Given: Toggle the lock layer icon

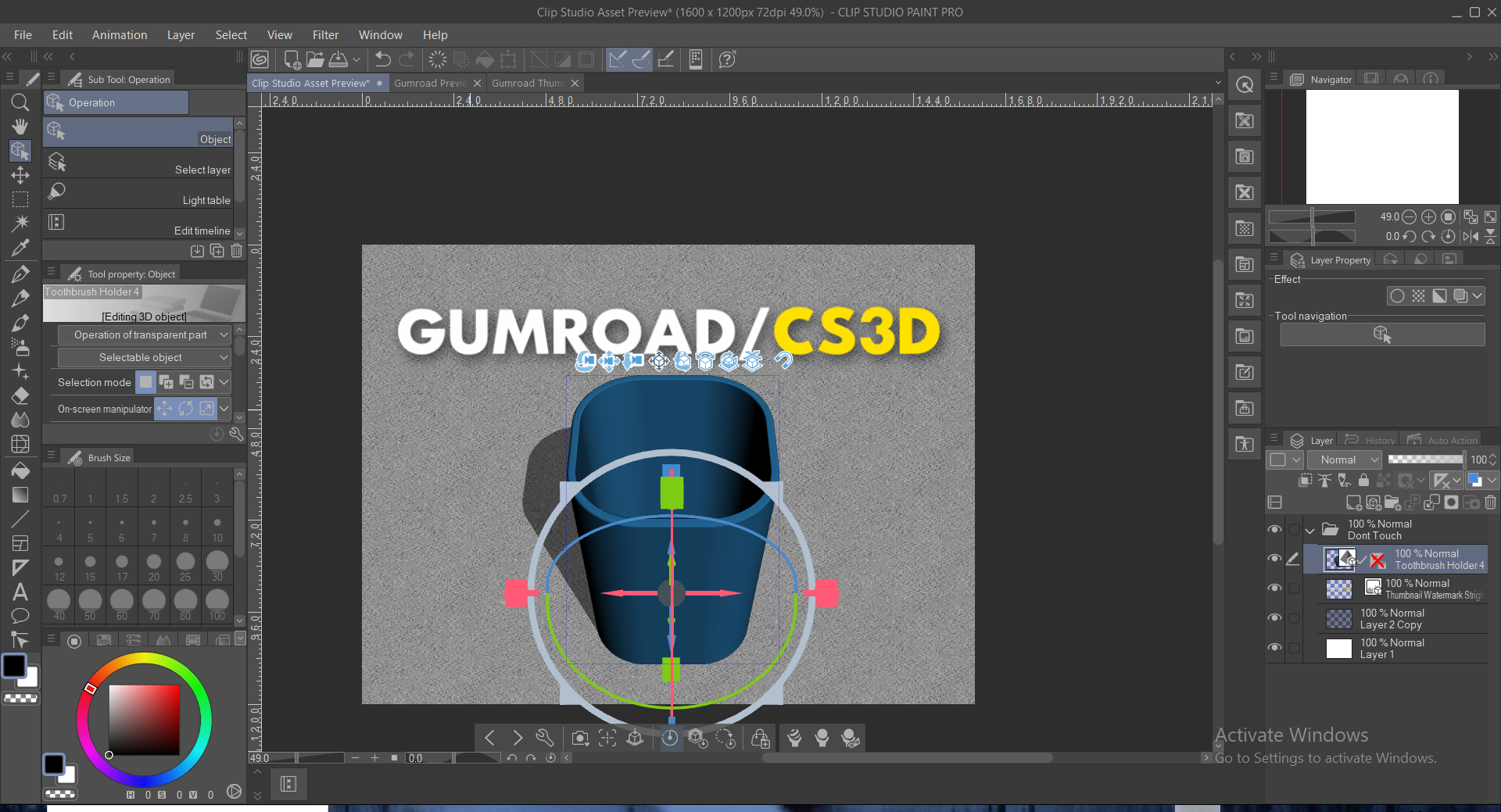Looking at the screenshot, I should [1363, 480].
